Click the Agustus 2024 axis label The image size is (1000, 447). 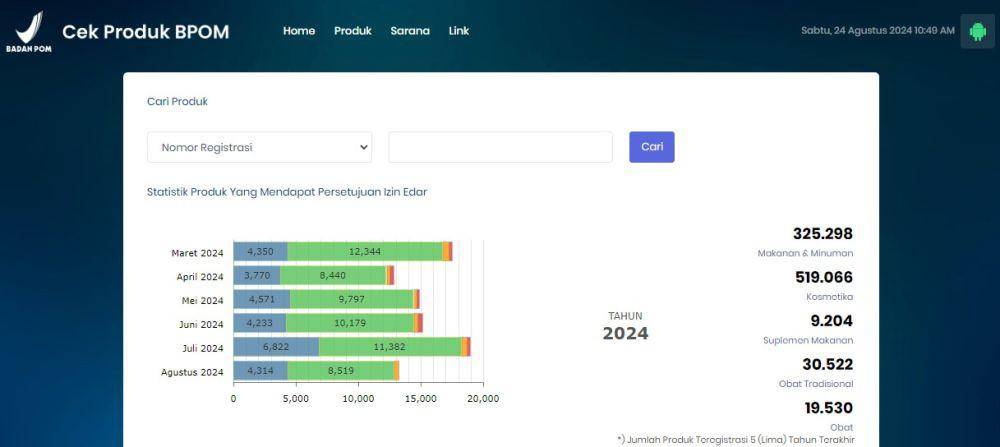click(192, 372)
